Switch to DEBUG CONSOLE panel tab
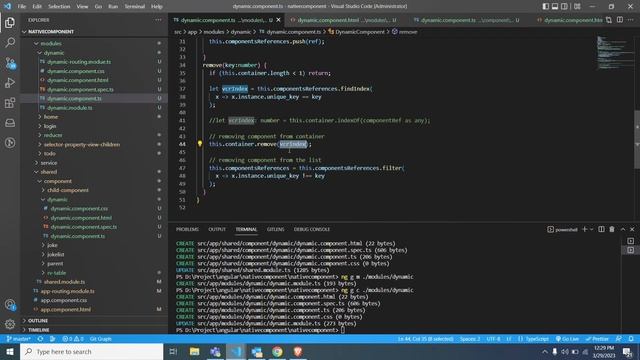 312,229
